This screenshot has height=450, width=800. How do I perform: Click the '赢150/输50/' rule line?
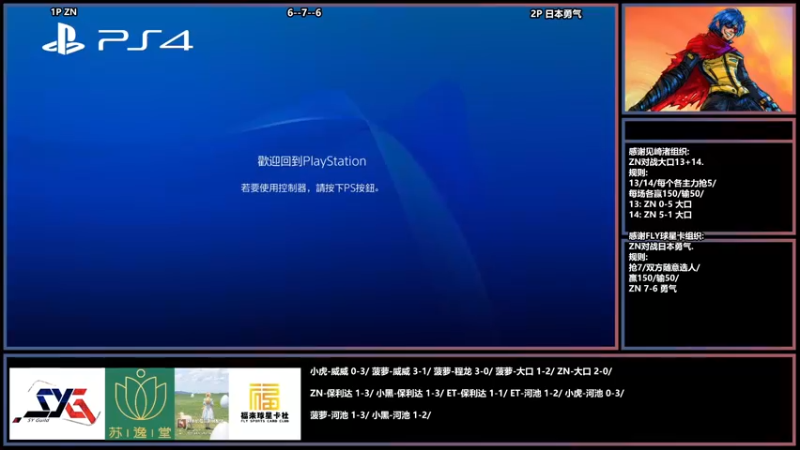pos(654,278)
